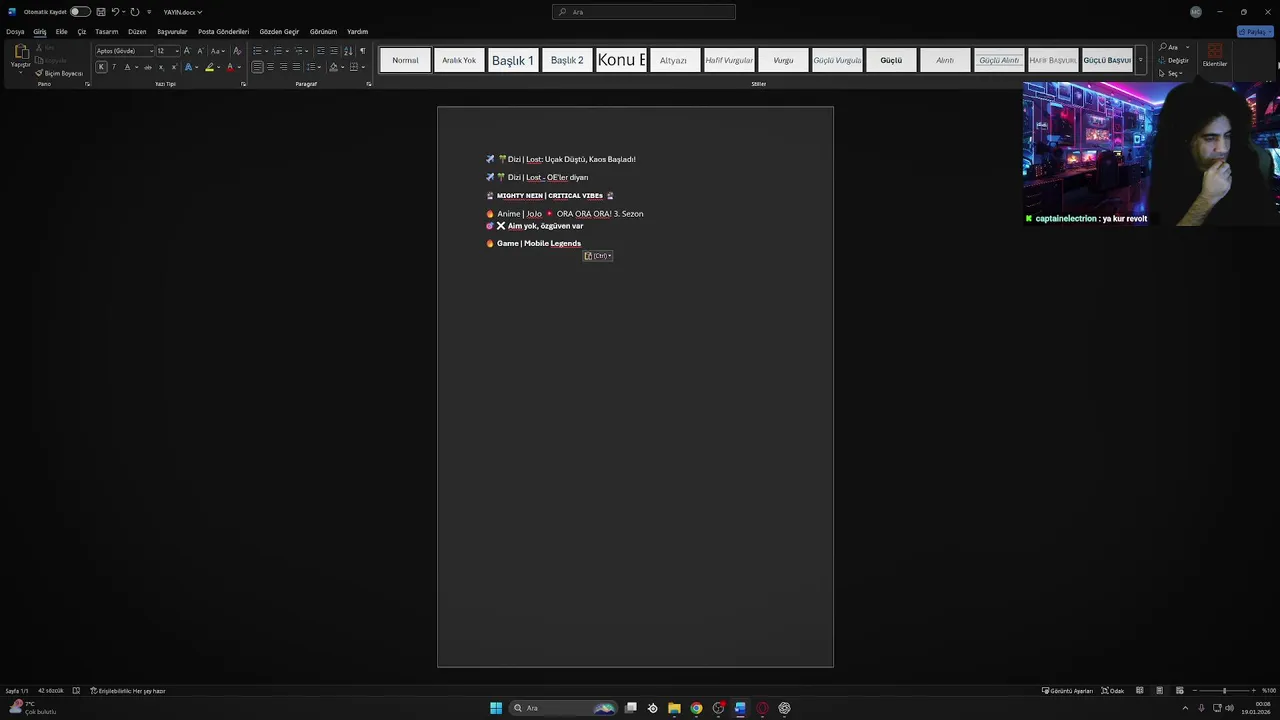Image resolution: width=1280 pixels, height=720 pixels.
Task: Increase paragraph indent
Action: (333, 51)
